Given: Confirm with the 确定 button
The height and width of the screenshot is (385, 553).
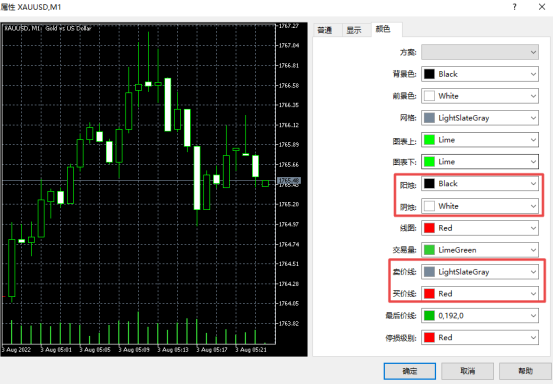Looking at the screenshot, I should pos(410,371).
